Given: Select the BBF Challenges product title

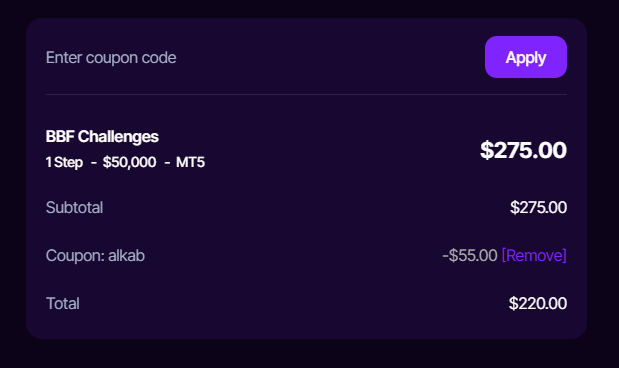Looking at the screenshot, I should (x=102, y=137).
